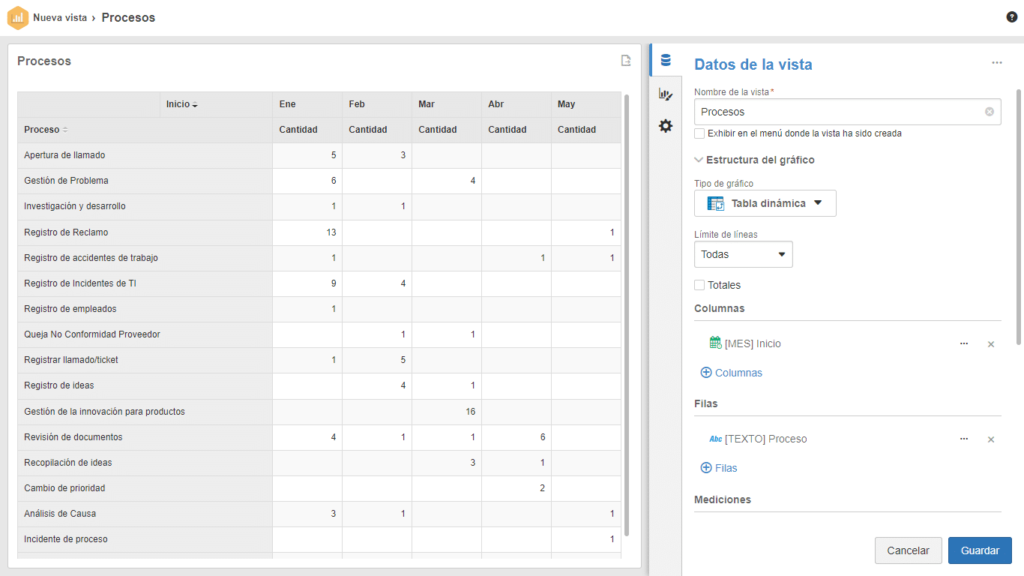Click the export icon in Procesos panel
Viewport: 1024px width, 576px height.
[626, 61]
